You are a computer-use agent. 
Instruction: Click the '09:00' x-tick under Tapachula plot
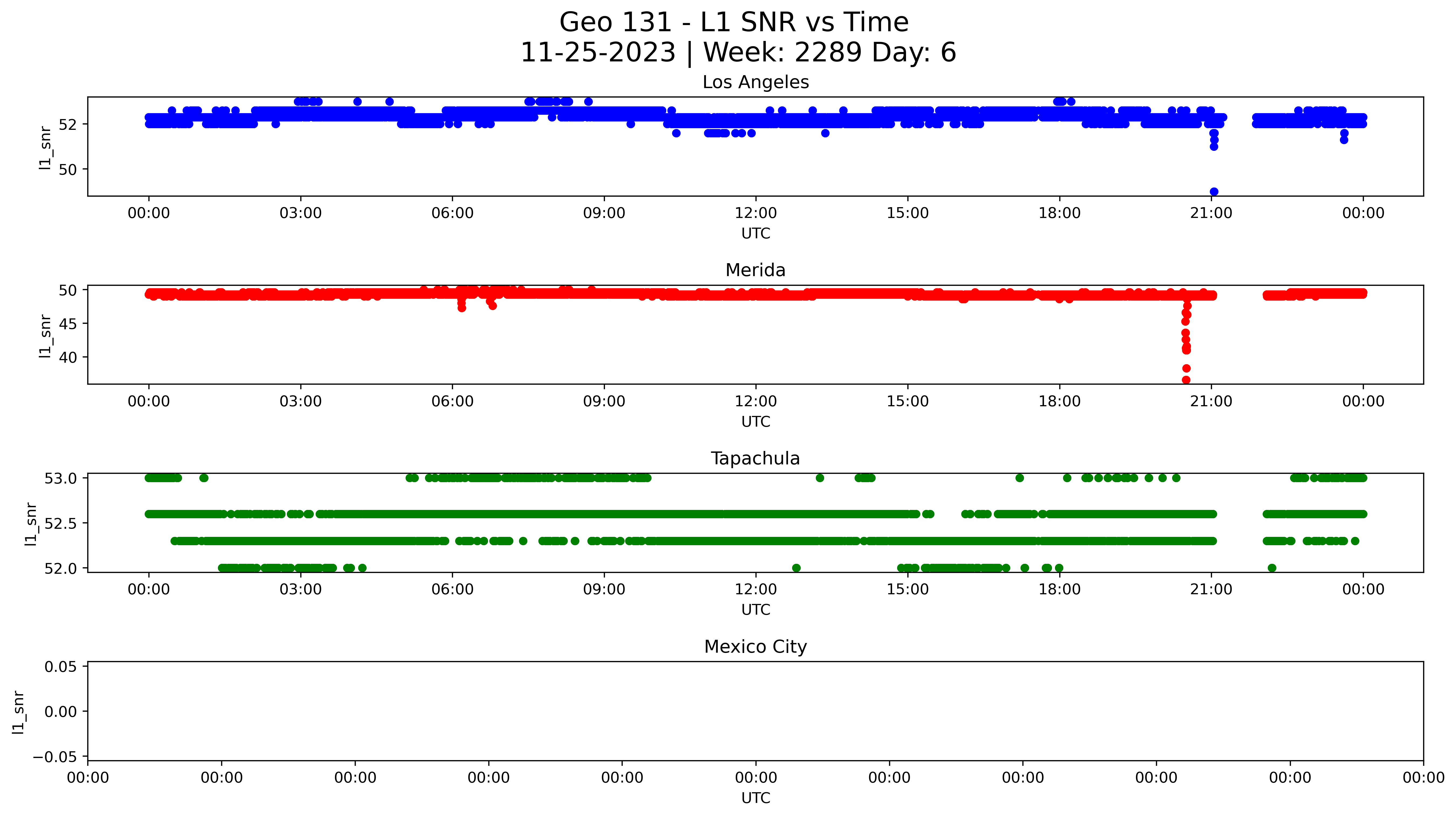pos(604,589)
